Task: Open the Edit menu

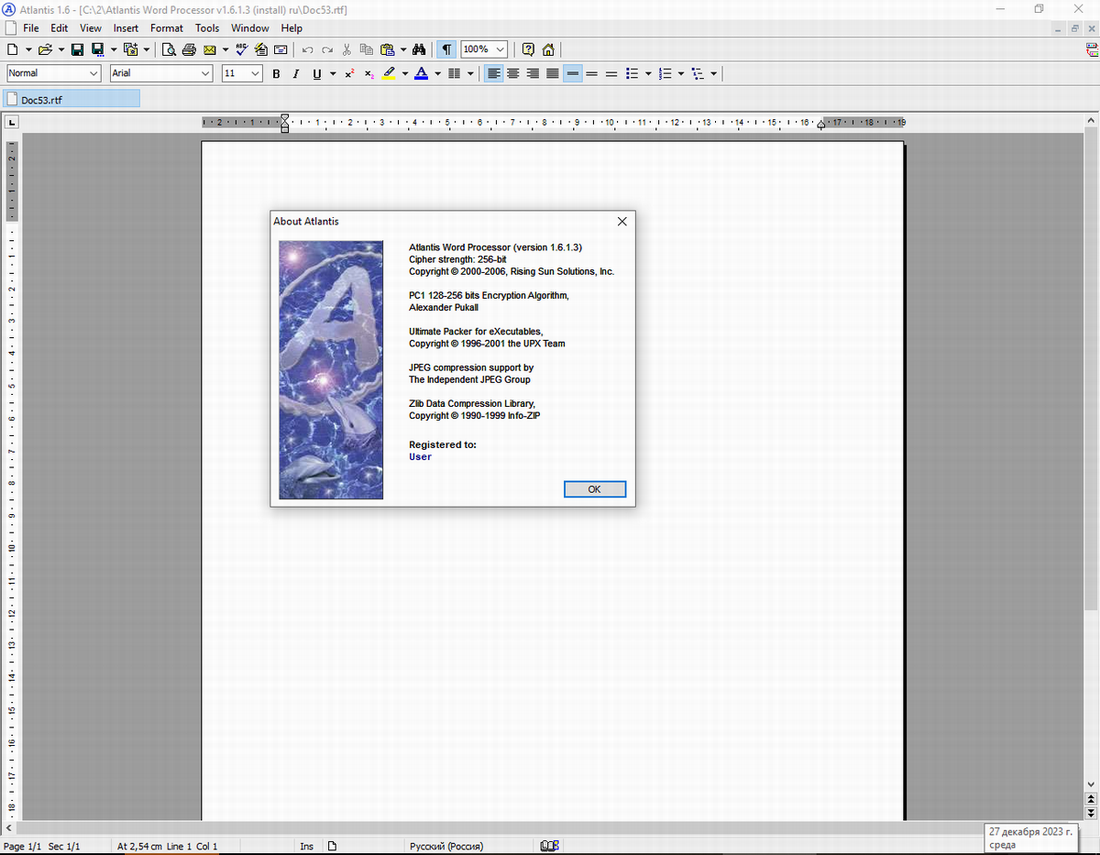Action: pos(59,29)
